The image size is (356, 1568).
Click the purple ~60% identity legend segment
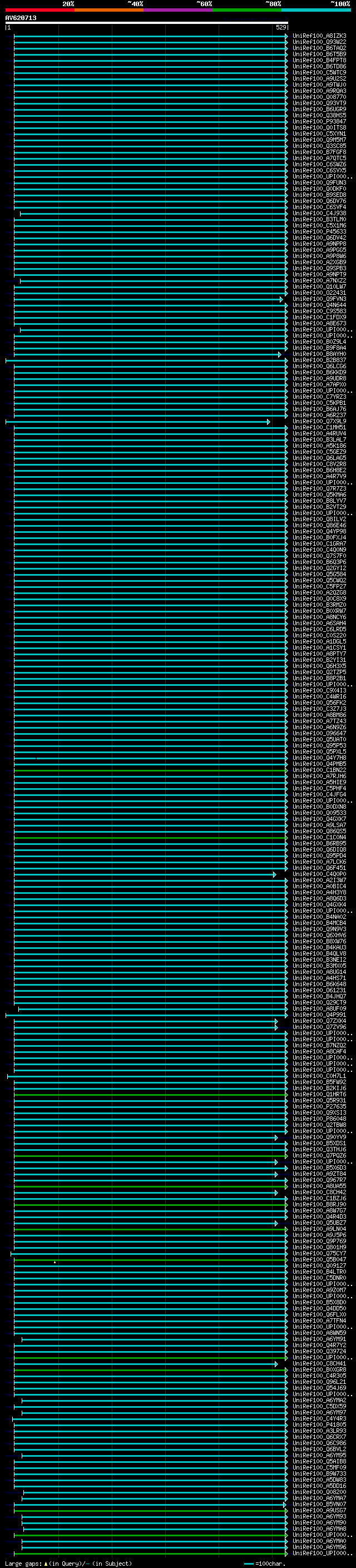179,10
